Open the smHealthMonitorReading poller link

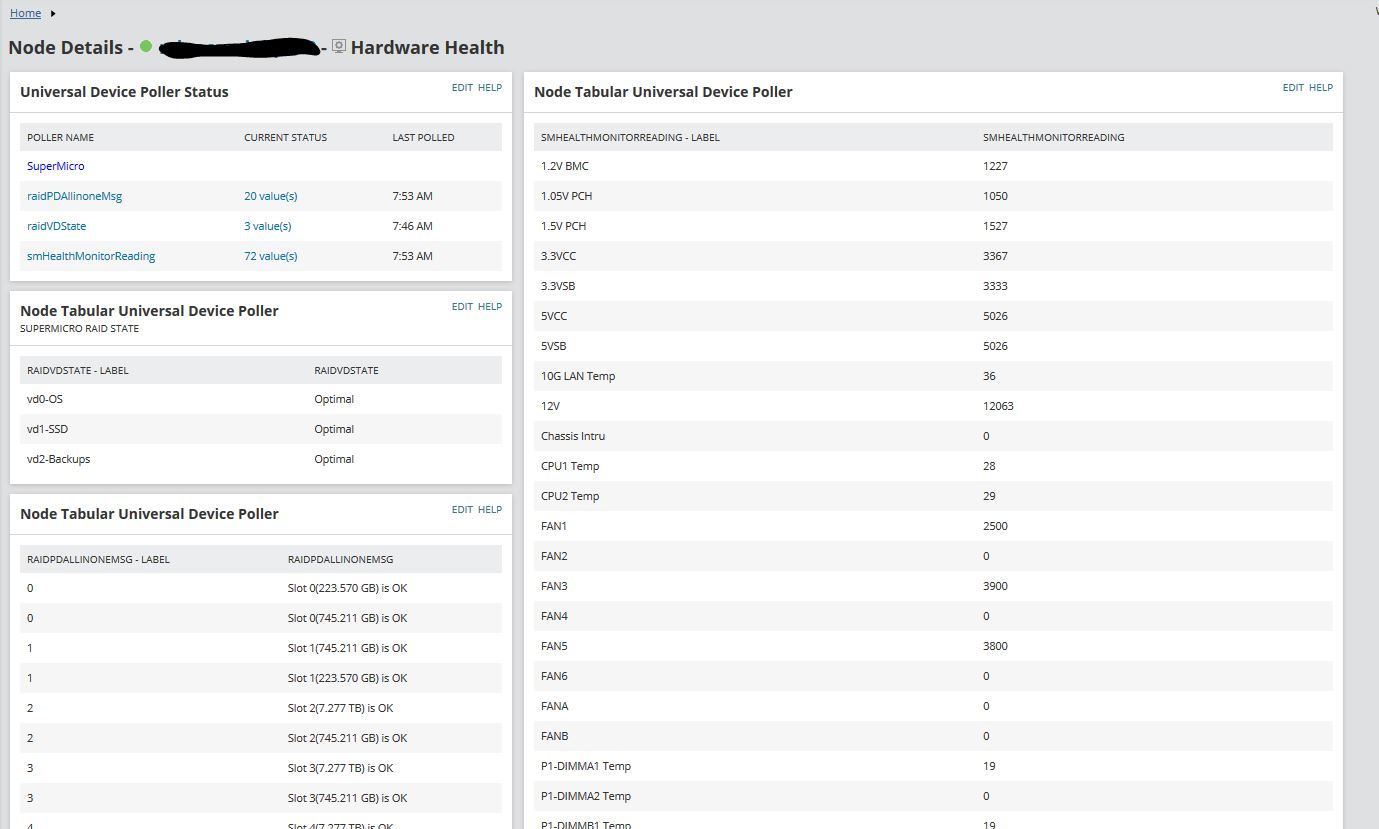tap(91, 256)
